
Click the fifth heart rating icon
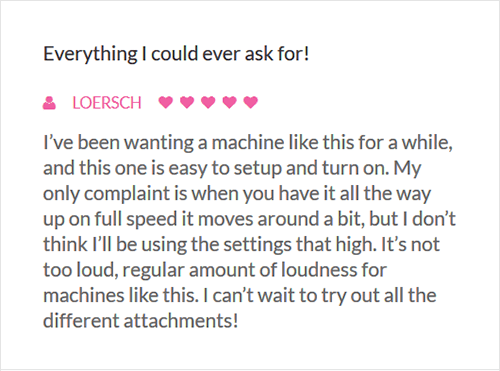tap(251, 102)
